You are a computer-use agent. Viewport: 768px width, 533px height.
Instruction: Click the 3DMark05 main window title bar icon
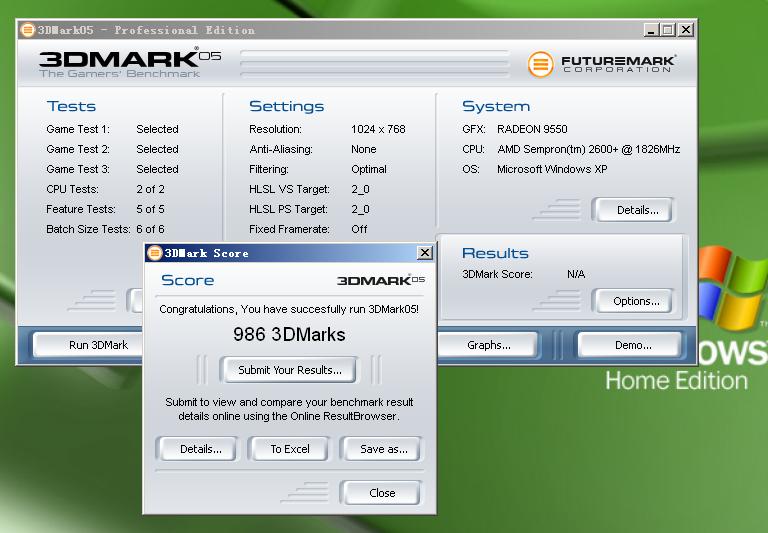[27, 30]
